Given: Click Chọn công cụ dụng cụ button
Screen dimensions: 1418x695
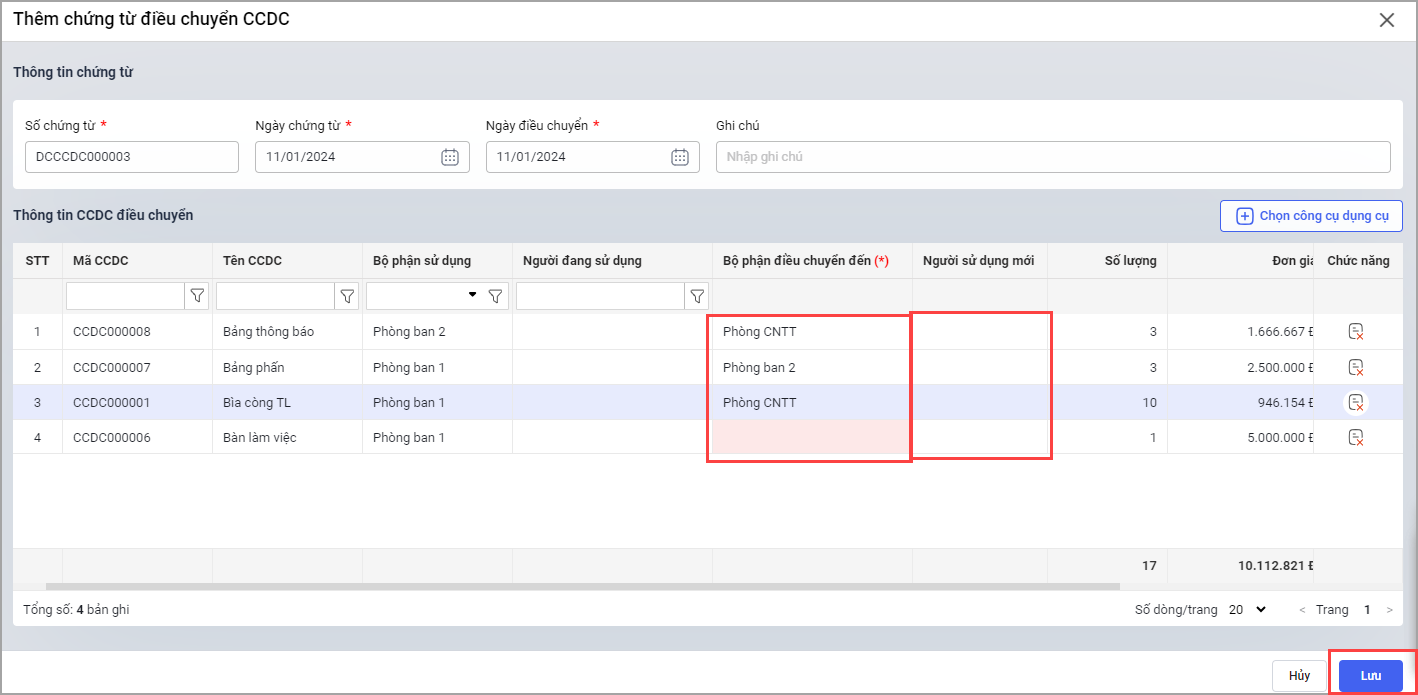Looking at the screenshot, I should pos(1311,216).
